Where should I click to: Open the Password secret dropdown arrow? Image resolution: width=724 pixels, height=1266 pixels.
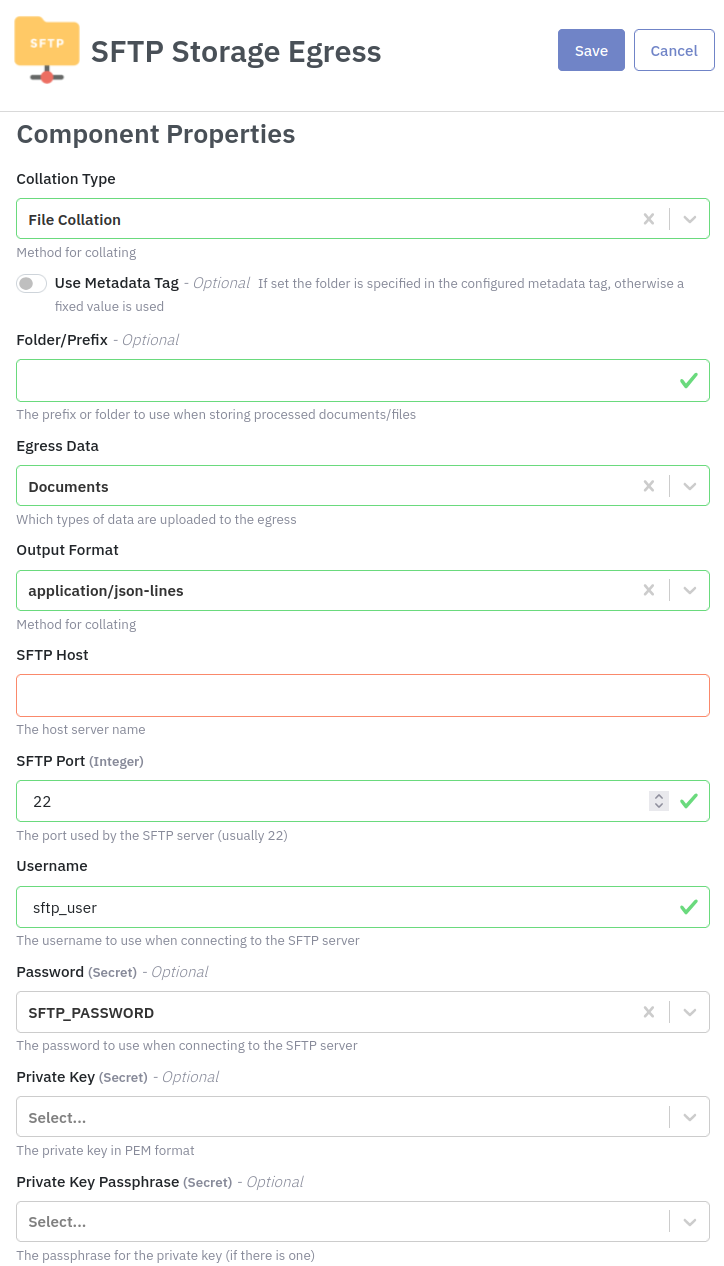tap(690, 1012)
